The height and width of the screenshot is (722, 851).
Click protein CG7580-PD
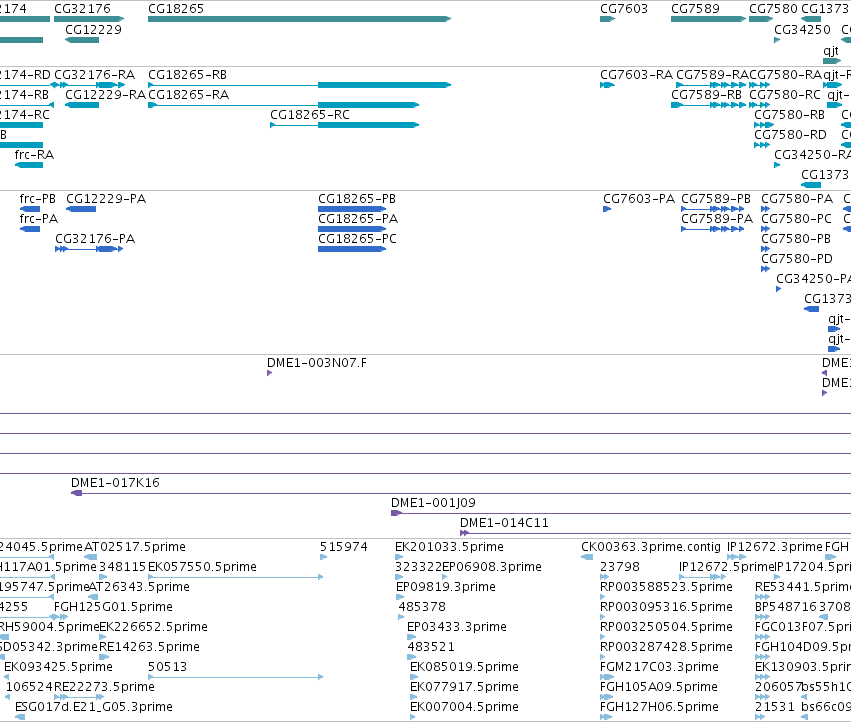[x=765, y=269]
